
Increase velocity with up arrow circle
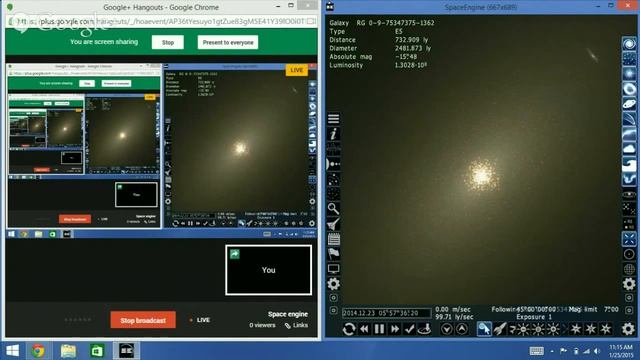pyautogui.click(x=462, y=329)
